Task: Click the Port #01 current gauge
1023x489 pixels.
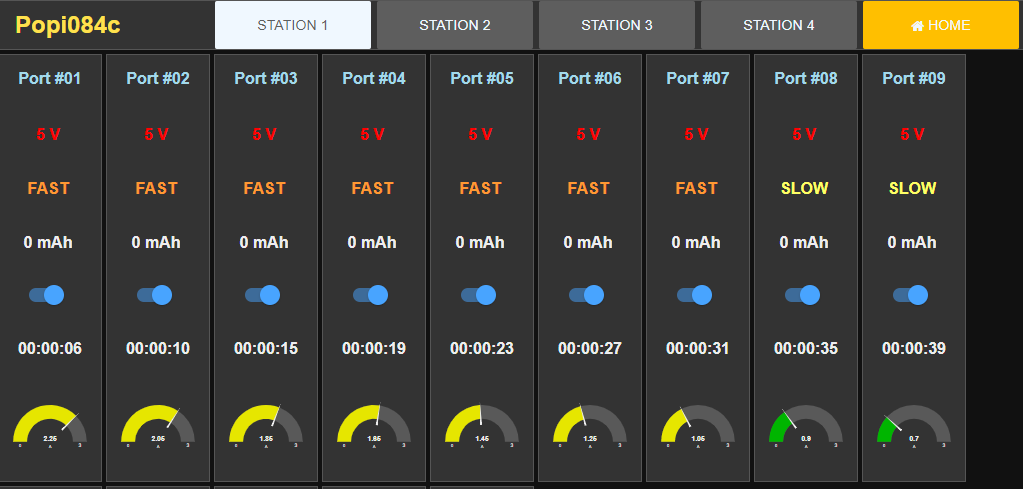Action: (50, 425)
